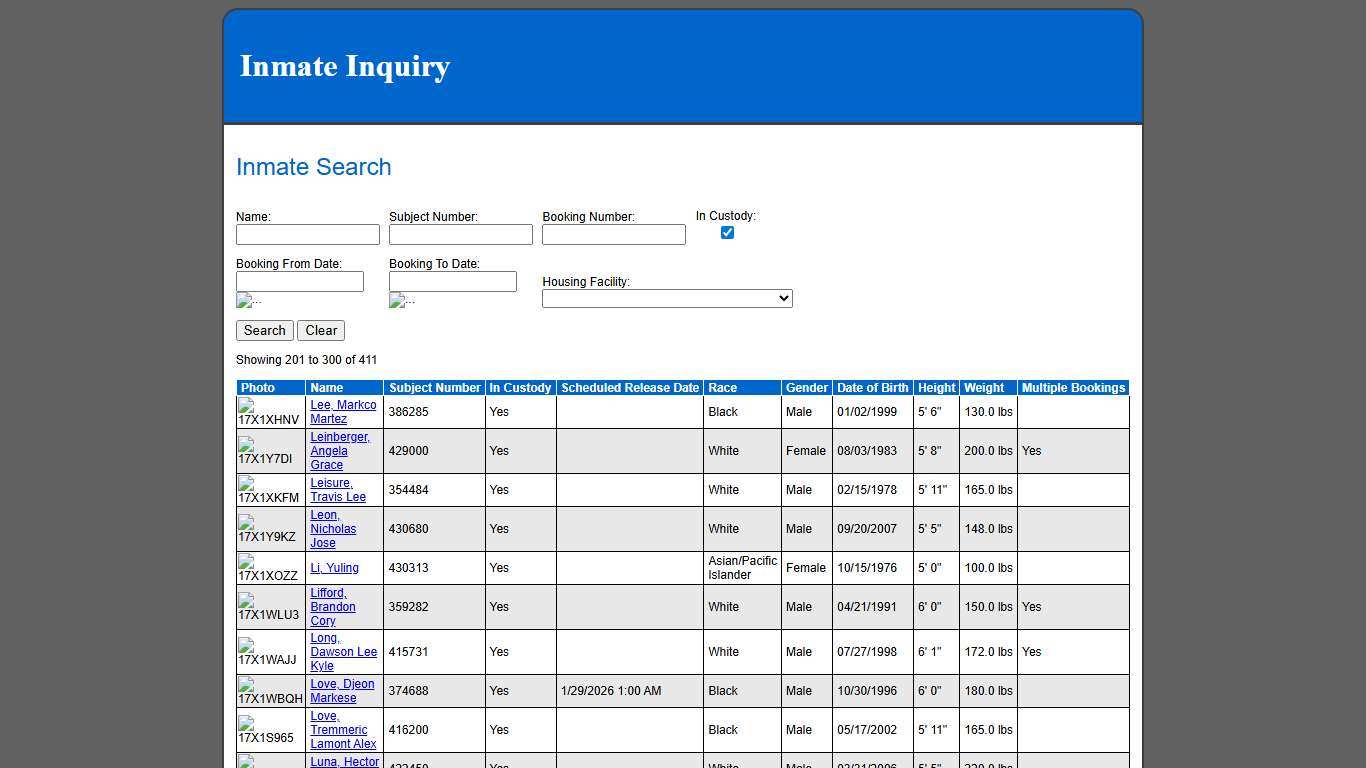1366x768 pixels.
Task: Open the record for Lee, Markco Martez
Action: pyautogui.click(x=343, y=412)
